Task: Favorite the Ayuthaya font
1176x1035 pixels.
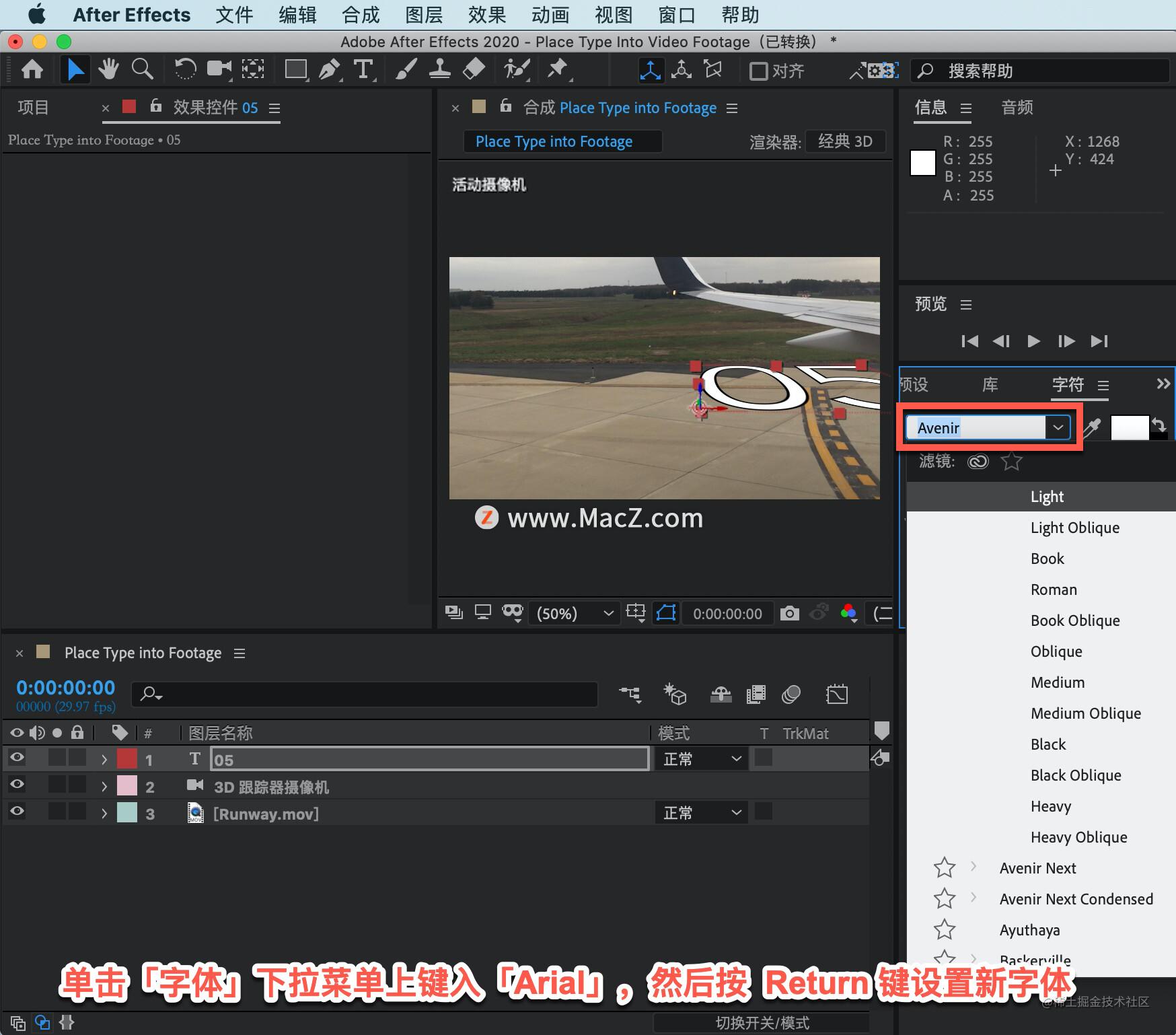Action: tap(945, 929)
